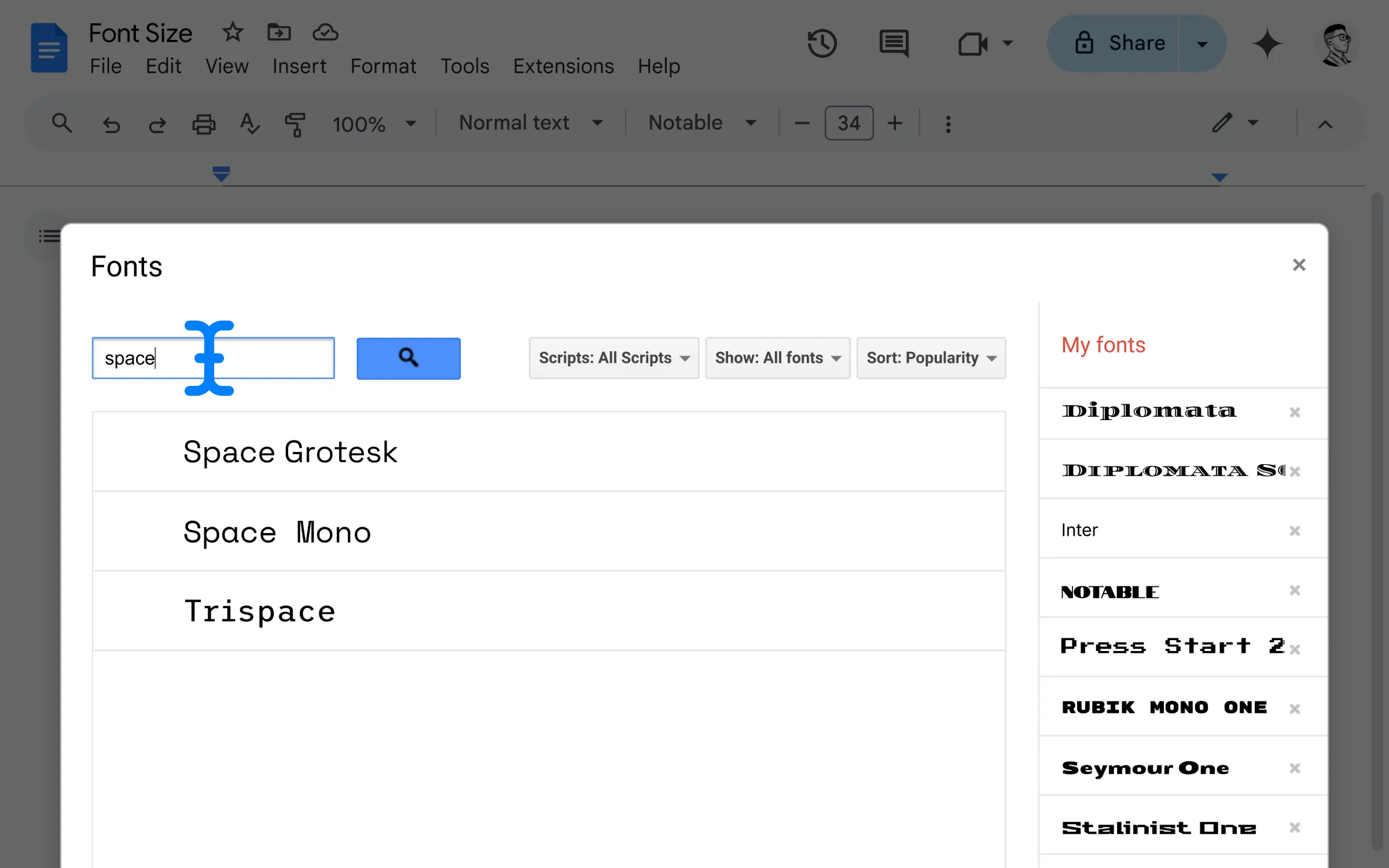Remove Inter from My fonts
Image resolution: width=1389 pixels, height=868 pixels.
[x=1295, y=531]
